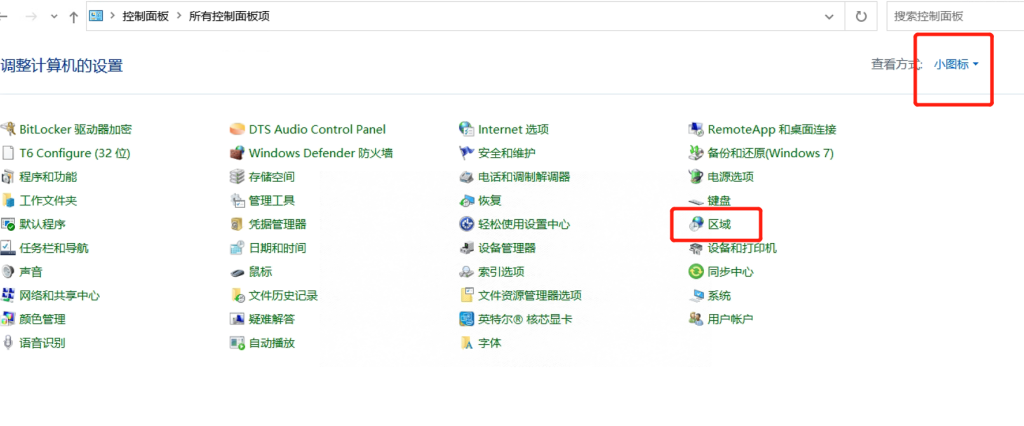Viewport: 1024px width, 426px height.
Task: Open the 默认程序 icon
Action: coord(8,224)
